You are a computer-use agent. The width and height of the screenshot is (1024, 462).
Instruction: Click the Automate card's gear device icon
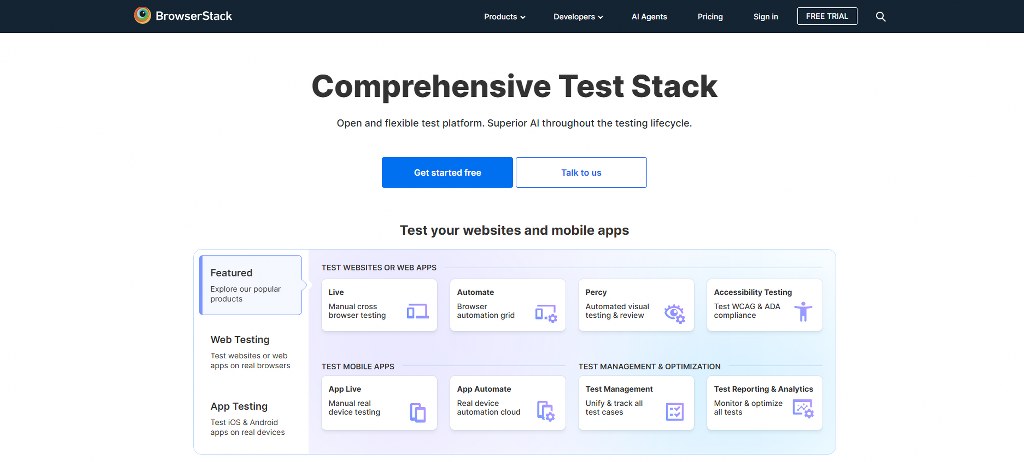click(546, 314)
